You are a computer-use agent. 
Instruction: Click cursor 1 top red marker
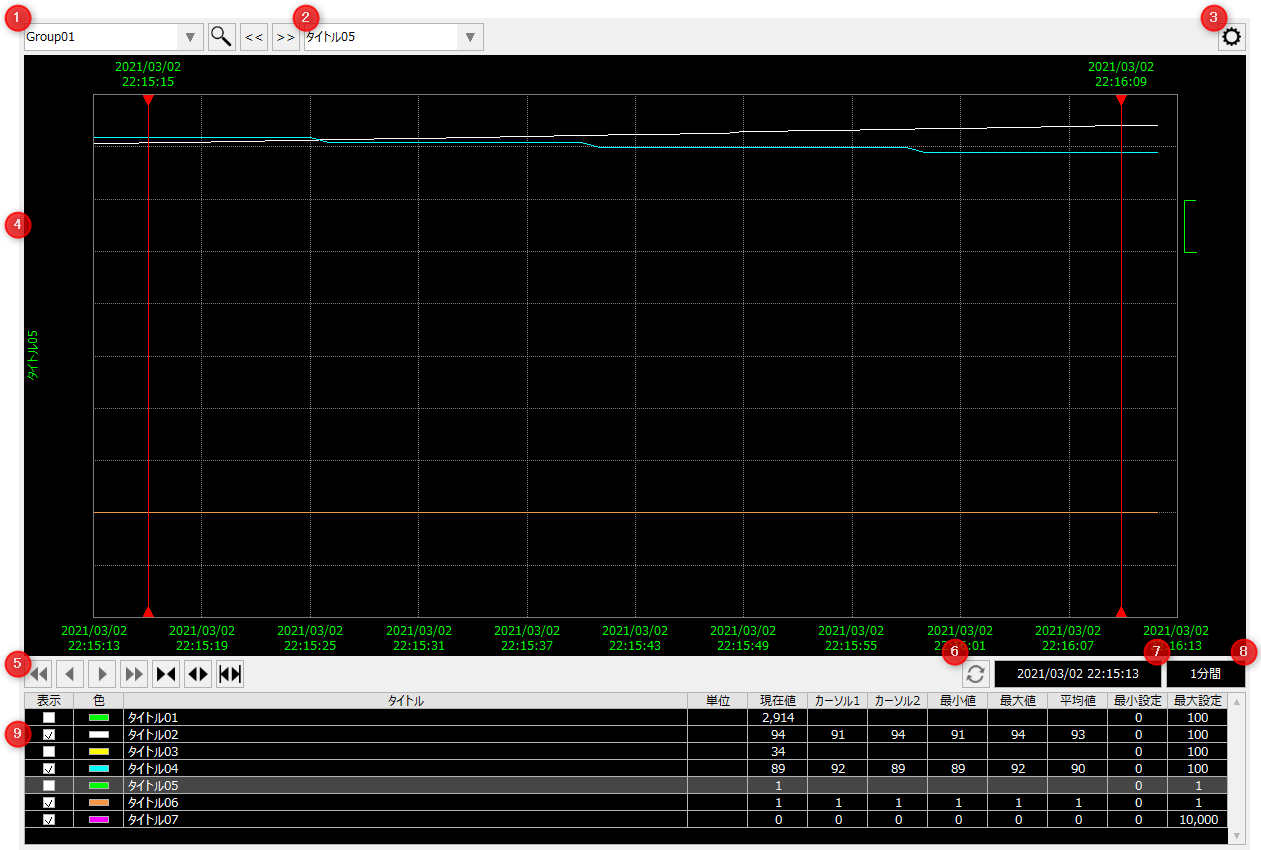(x=148, y=100)
